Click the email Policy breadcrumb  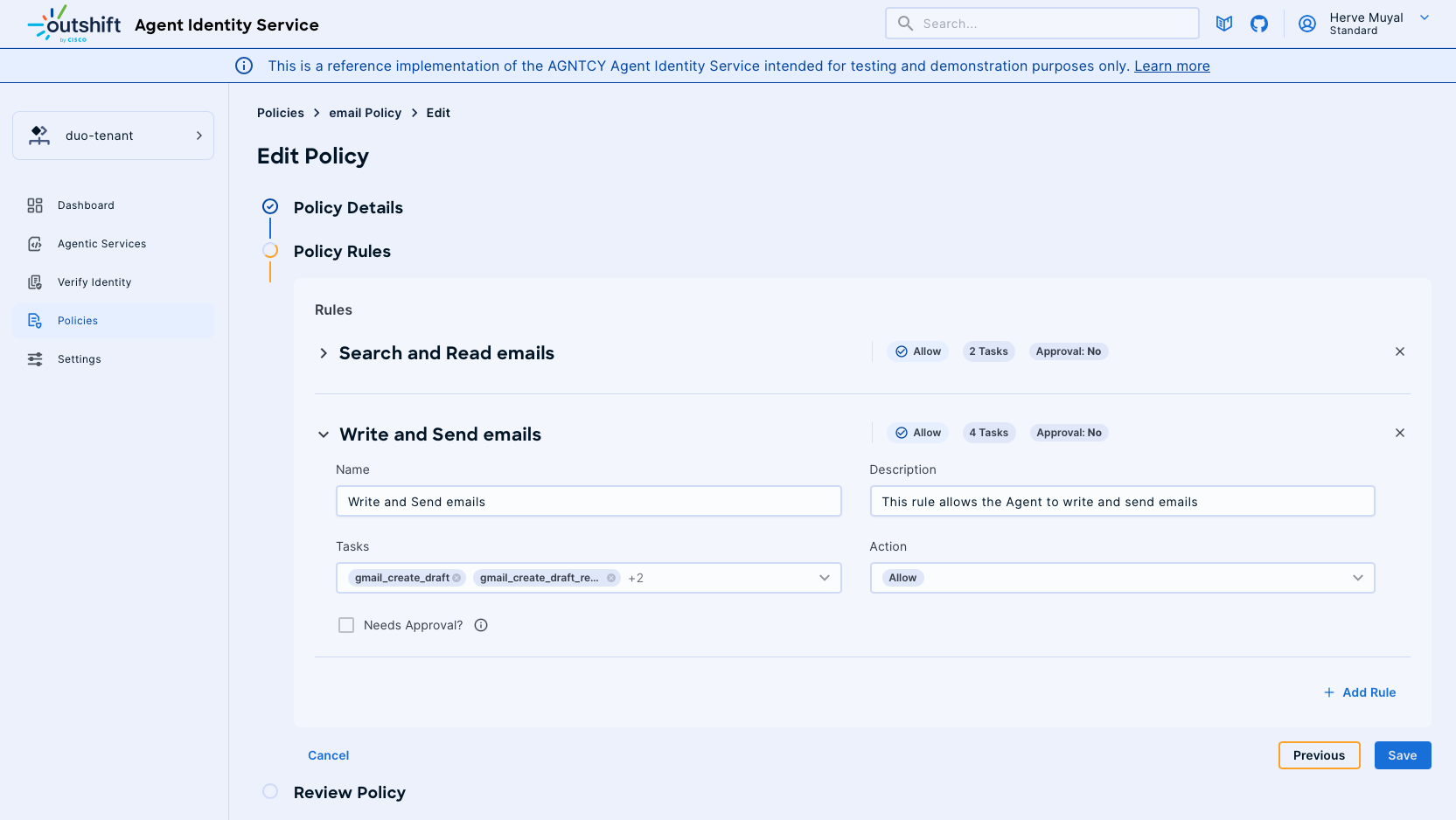366,113
